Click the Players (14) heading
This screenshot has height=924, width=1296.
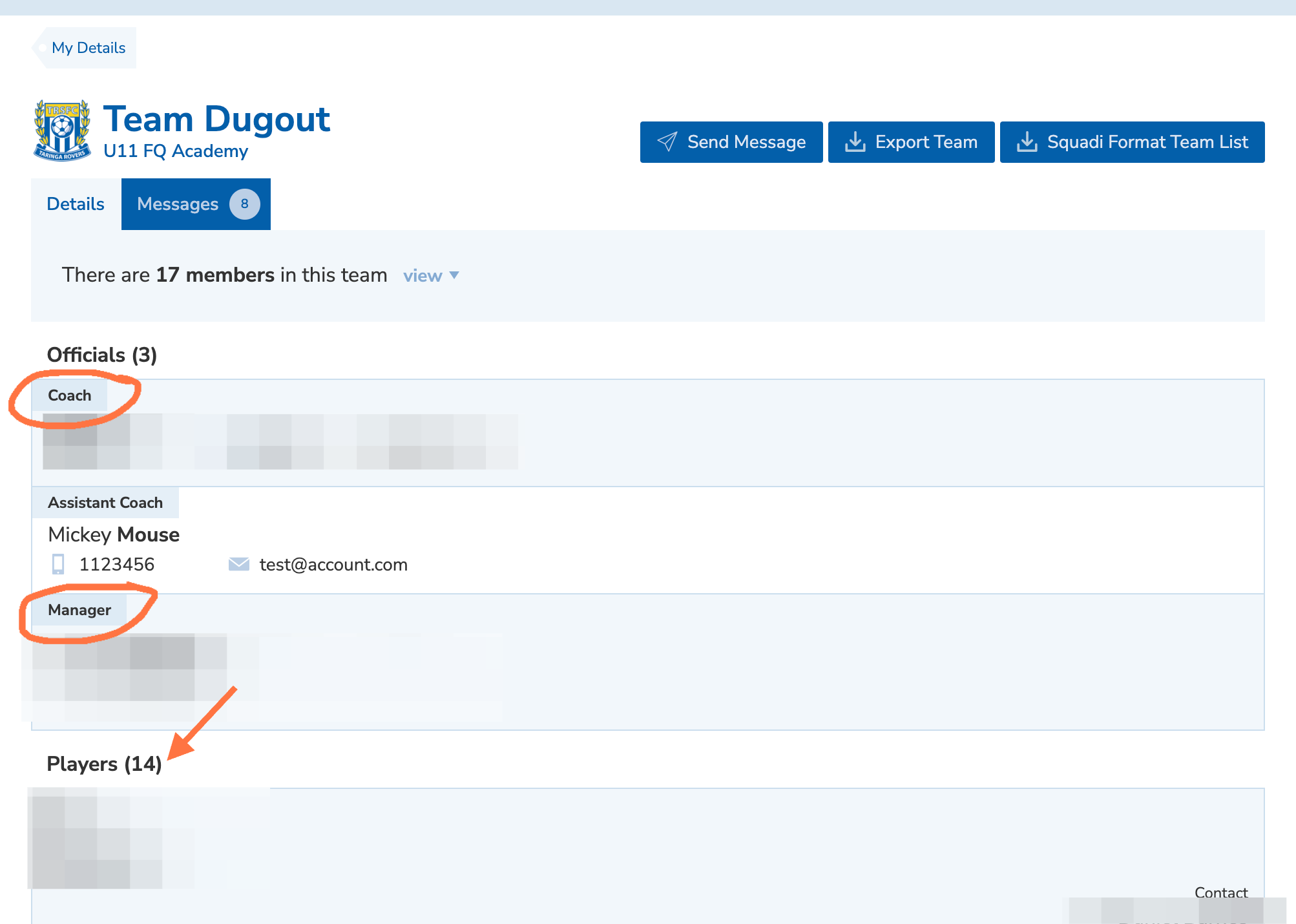(104, 764)
